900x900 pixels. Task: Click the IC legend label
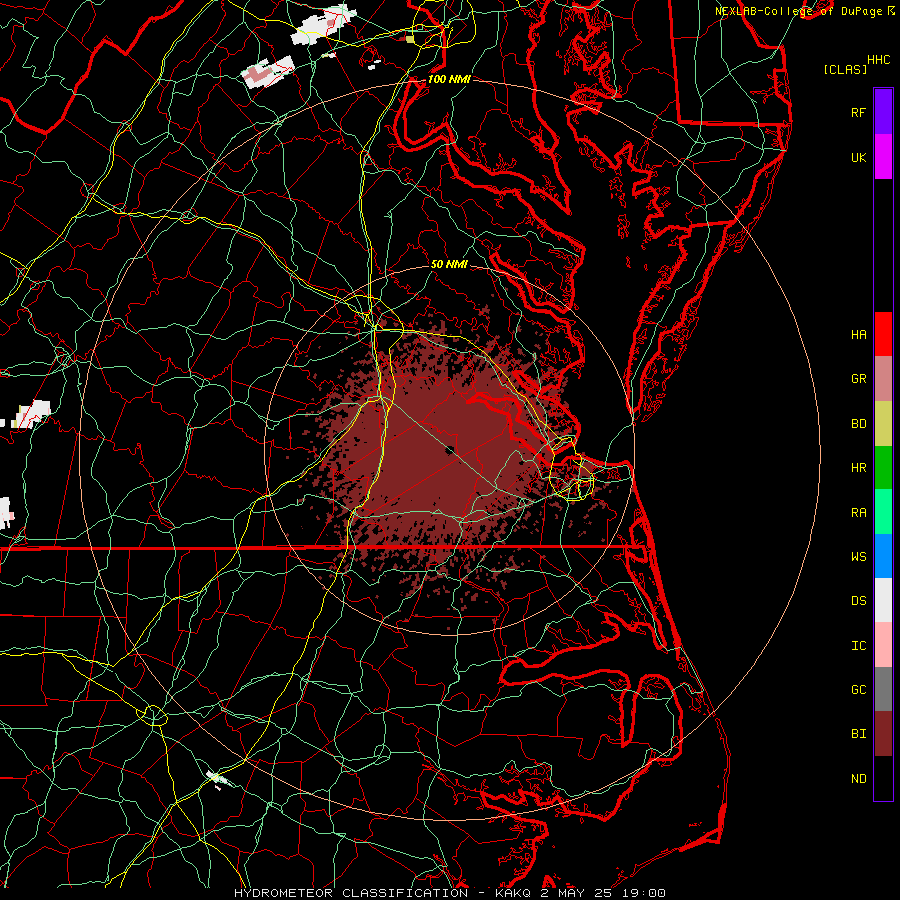pos(858,646)
